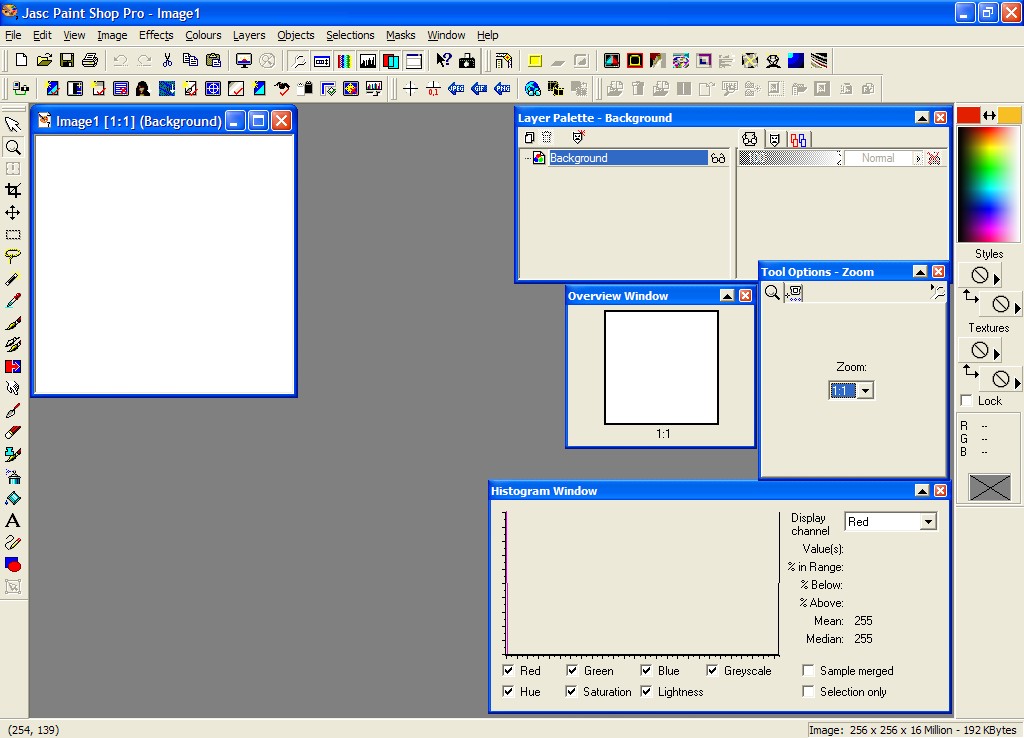Open the File menu

pos(13,35)
